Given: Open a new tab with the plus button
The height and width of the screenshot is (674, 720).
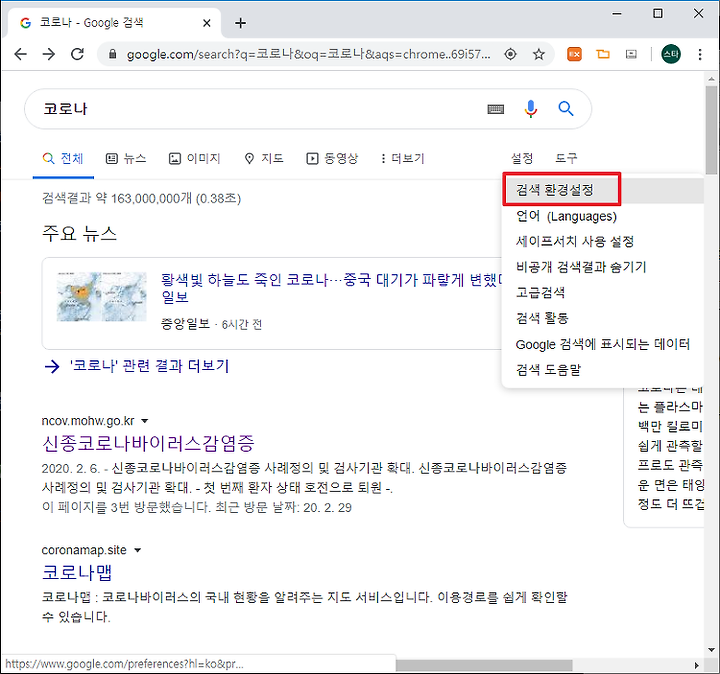Looking at the screenshot, I should (241, 23).
